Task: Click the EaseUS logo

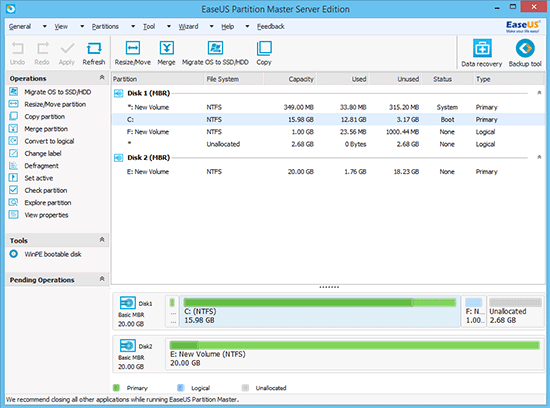Action: coord(522,26)
